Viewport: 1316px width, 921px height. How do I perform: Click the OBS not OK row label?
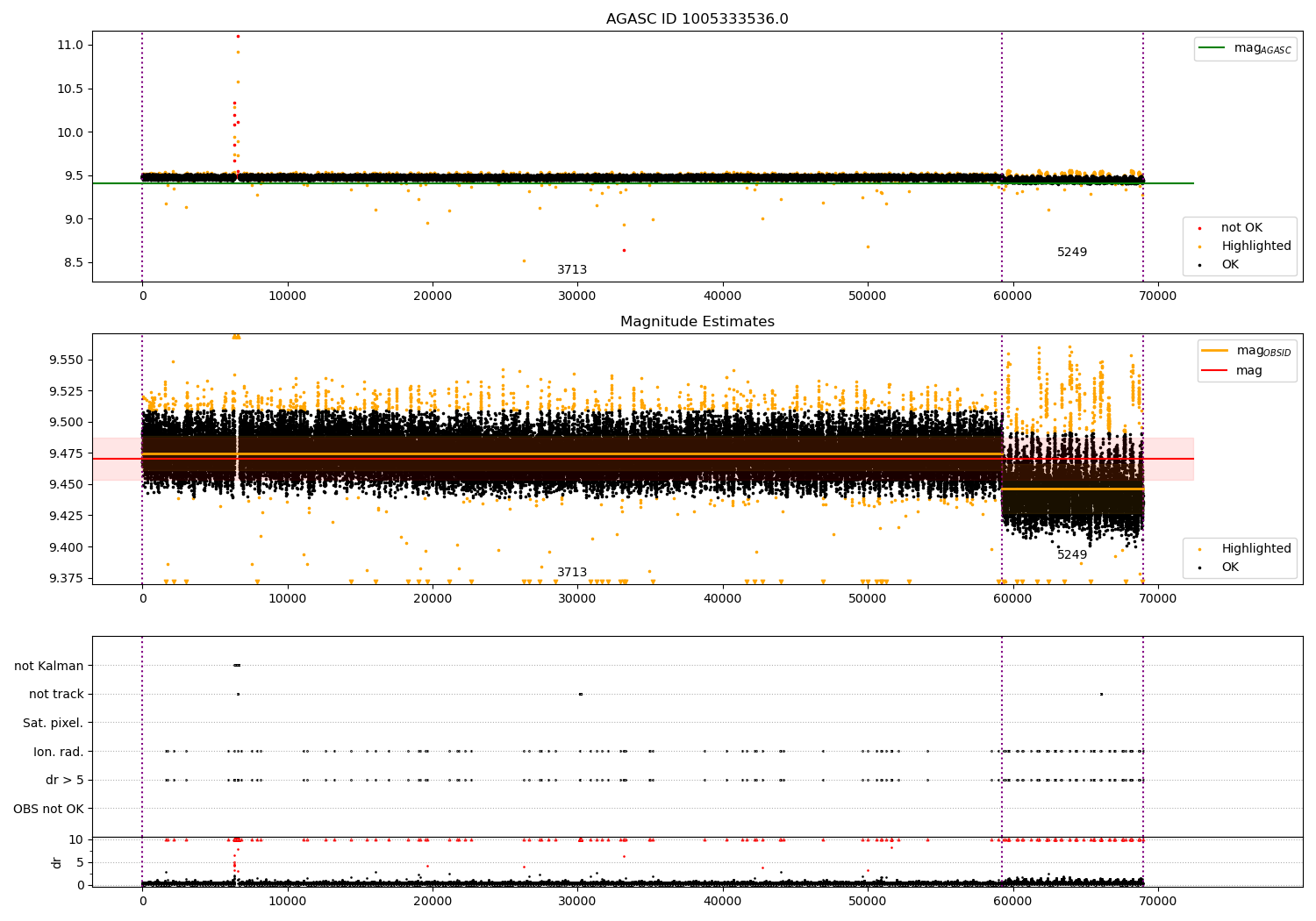(x=49, y=809)
